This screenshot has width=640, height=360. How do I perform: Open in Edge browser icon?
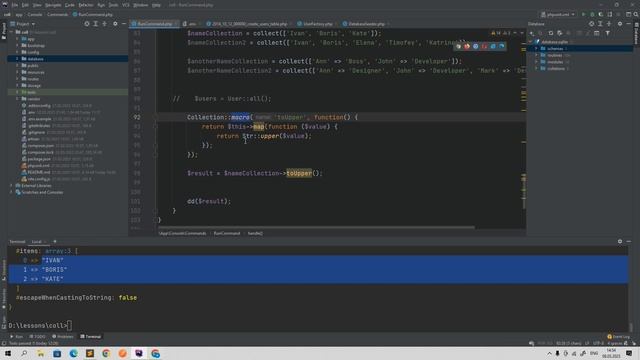point(502,47)
